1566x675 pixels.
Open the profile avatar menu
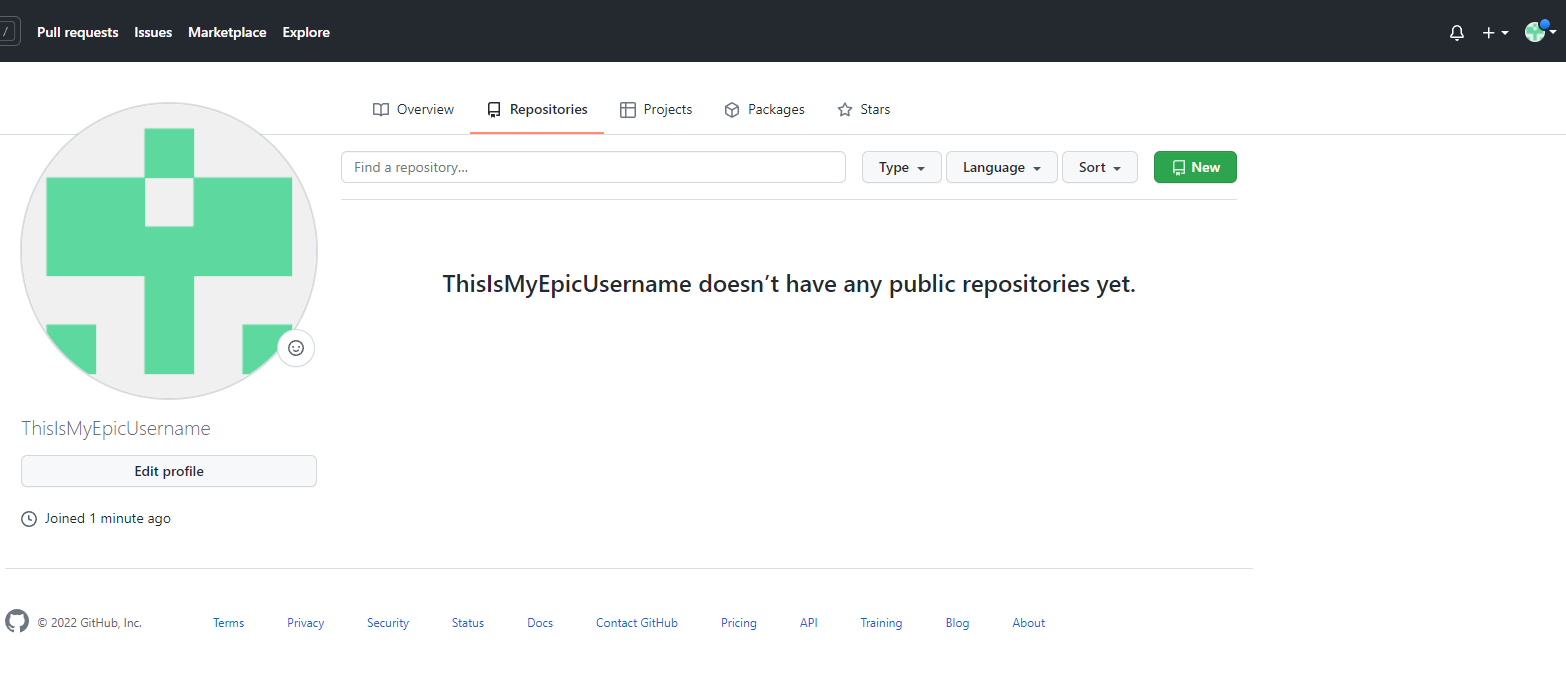1537,31
